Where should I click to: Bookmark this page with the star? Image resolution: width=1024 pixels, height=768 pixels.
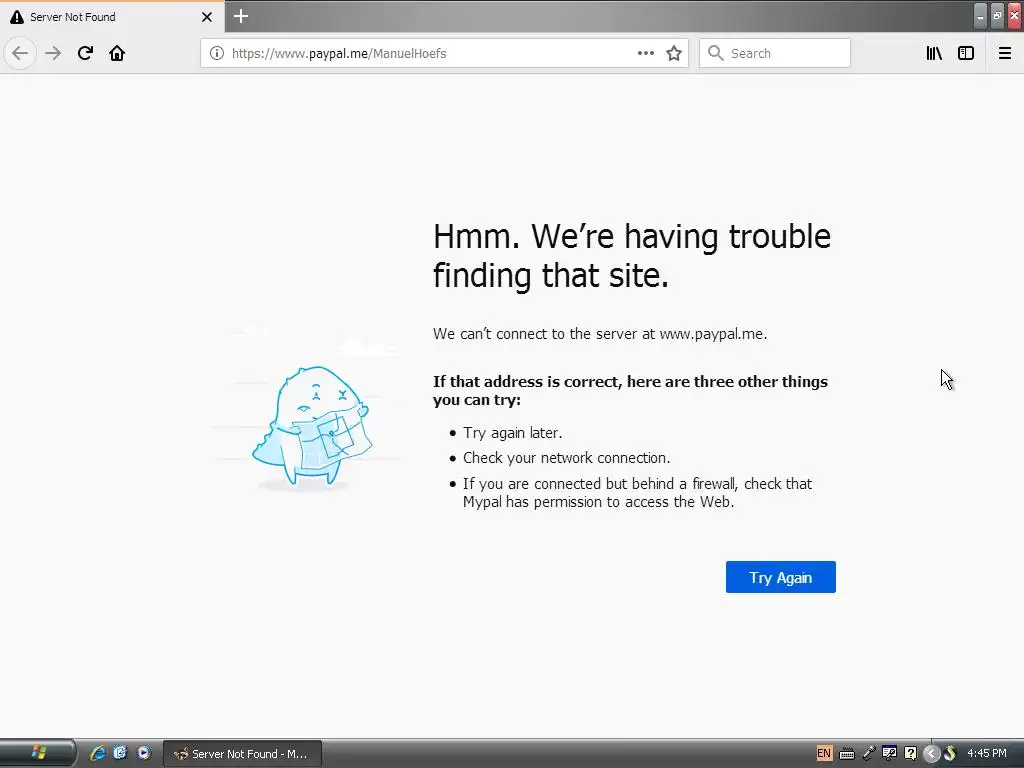click(674, 54)
